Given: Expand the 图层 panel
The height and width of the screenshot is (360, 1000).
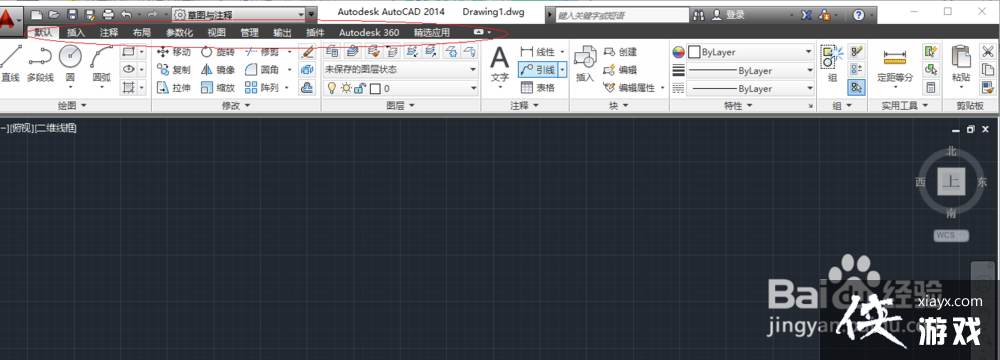Looking at the screenshot, I should [401, 105].
